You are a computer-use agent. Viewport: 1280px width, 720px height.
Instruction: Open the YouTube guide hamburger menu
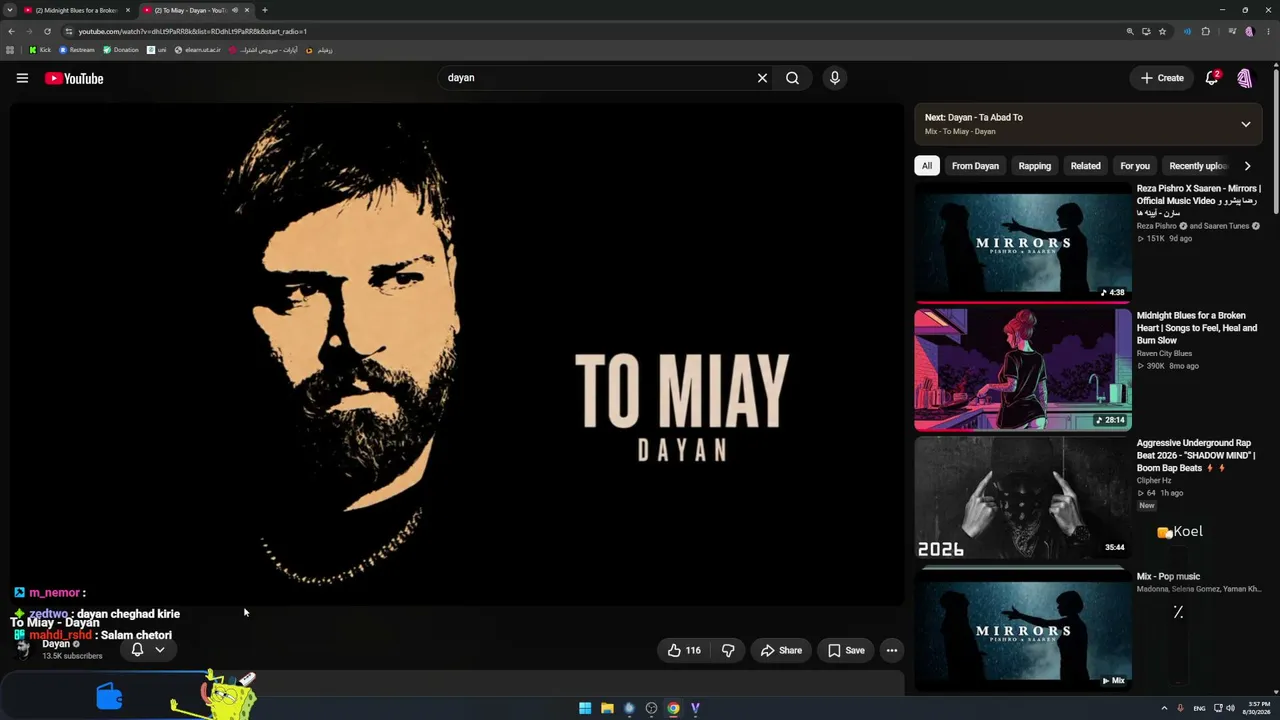[22, 78]
